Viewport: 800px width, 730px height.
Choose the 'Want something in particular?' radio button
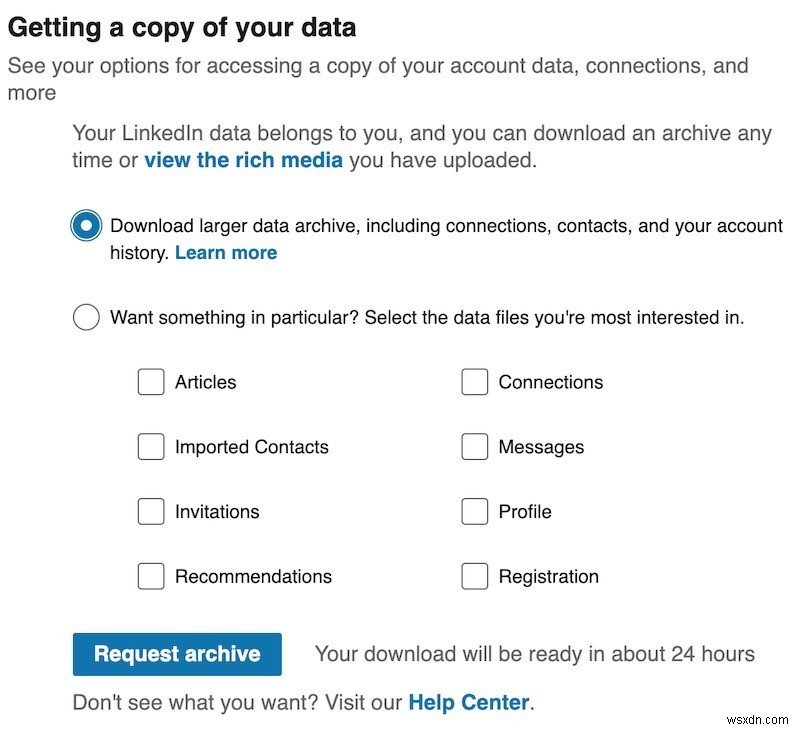(x=86, y=318)
